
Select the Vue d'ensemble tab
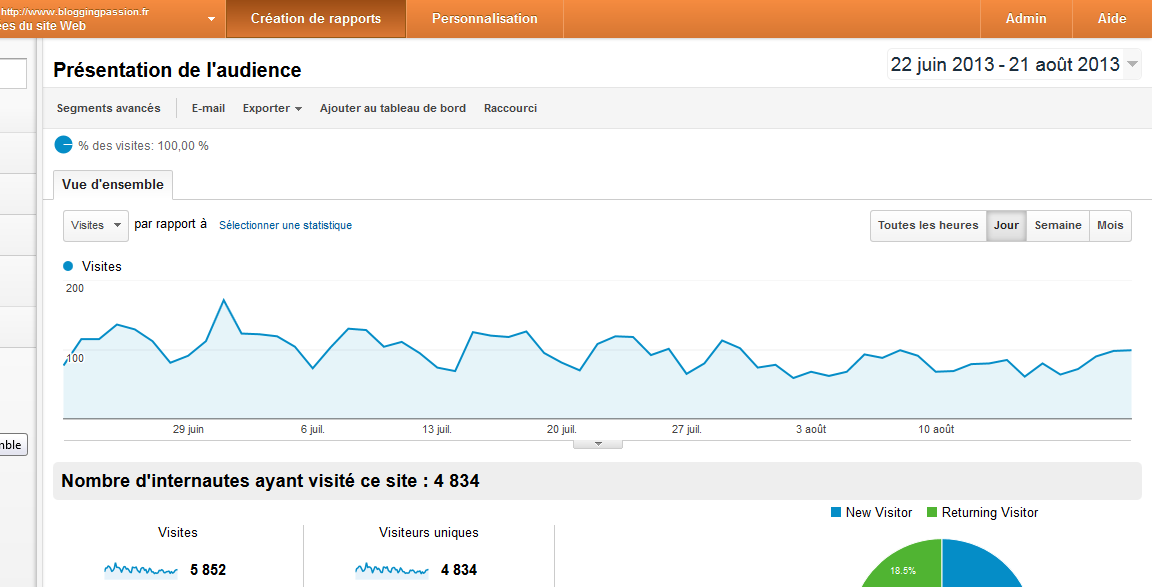pyautogui.click(x=112, y=184)
